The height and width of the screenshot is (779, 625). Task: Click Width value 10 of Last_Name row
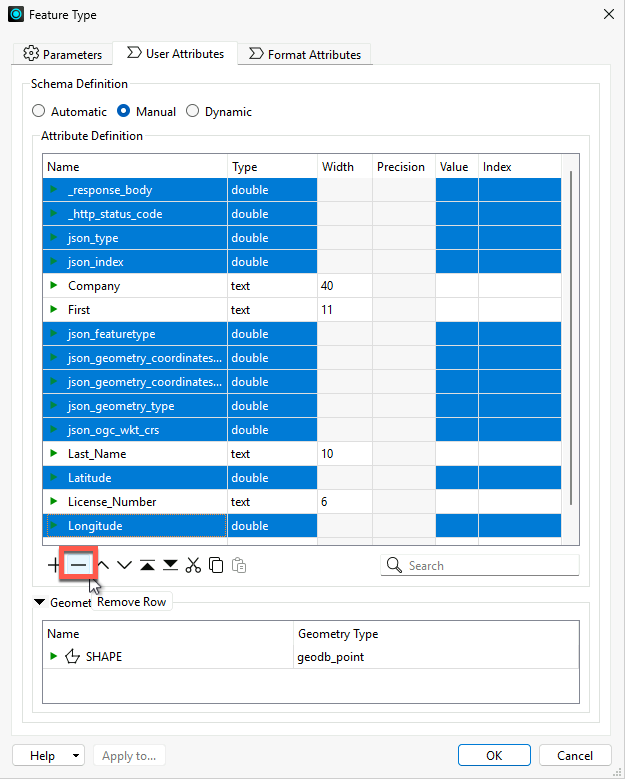click(x=327, y=454)
